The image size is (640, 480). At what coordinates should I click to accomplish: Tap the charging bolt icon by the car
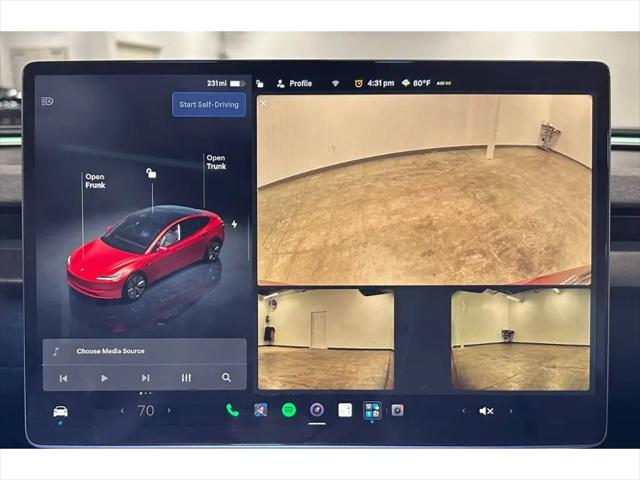point(234,224)
